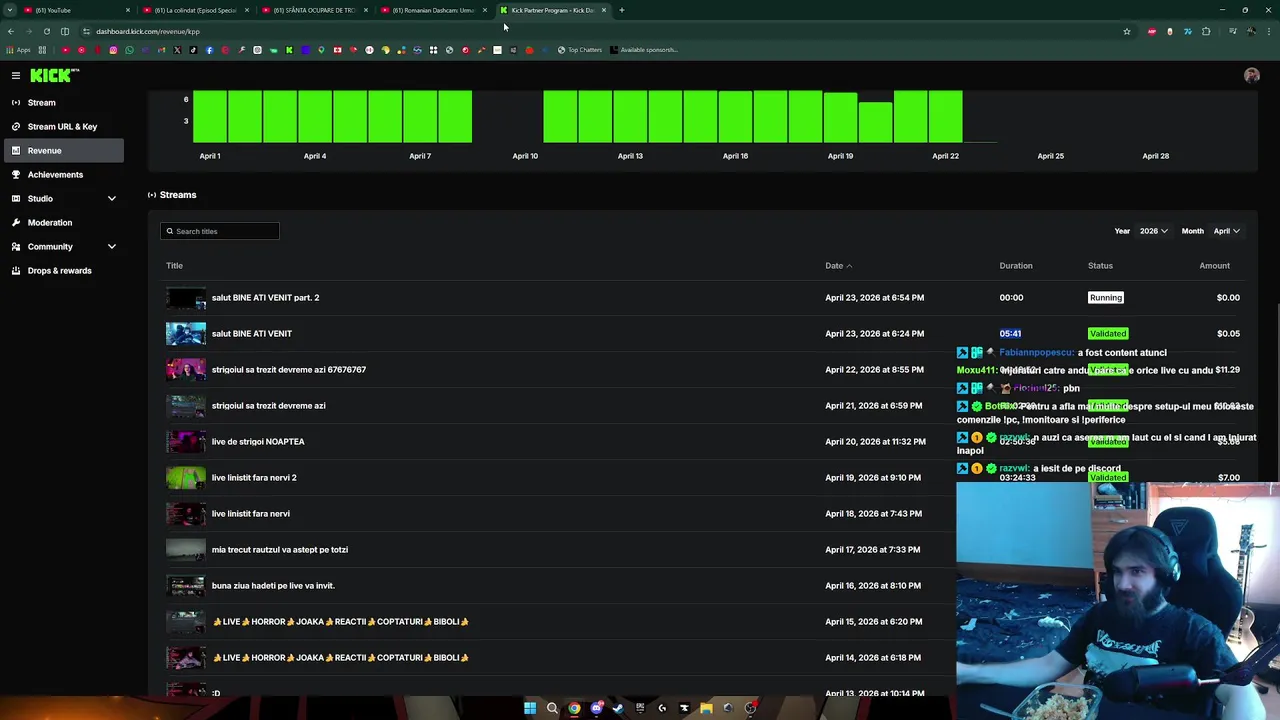
Task: Click the Search titles input field
Action: [x=220, y=231]
